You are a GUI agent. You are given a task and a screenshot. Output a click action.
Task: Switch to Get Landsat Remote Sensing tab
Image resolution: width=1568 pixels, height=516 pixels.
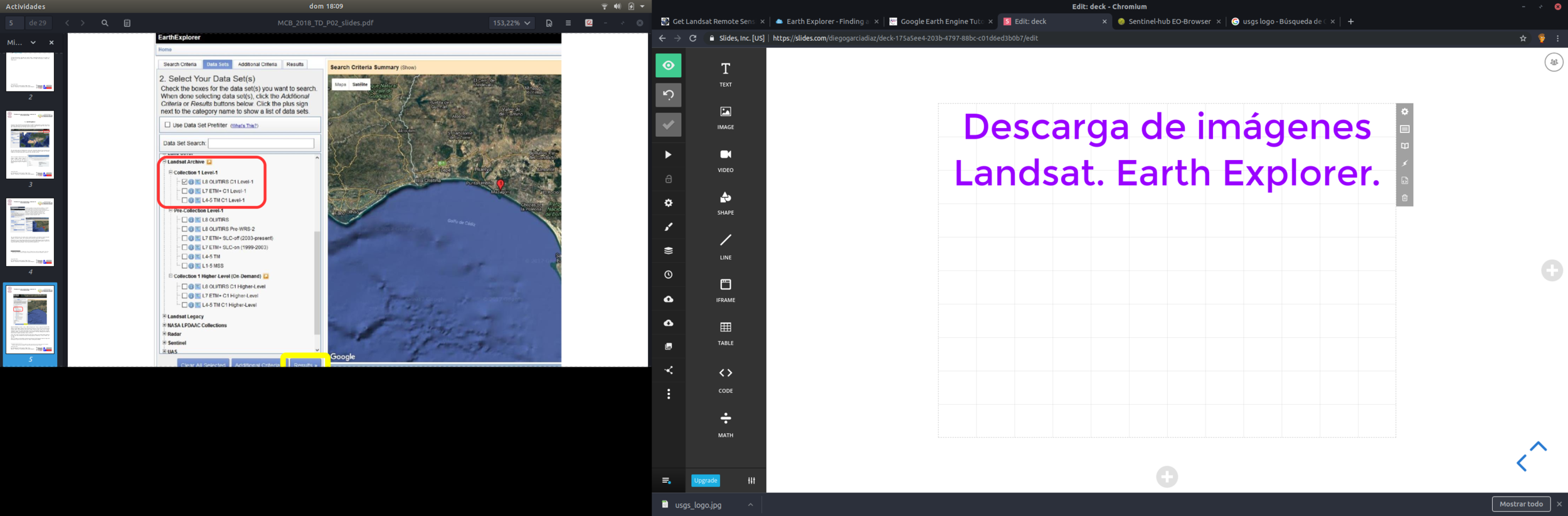[x=712, y=21]
